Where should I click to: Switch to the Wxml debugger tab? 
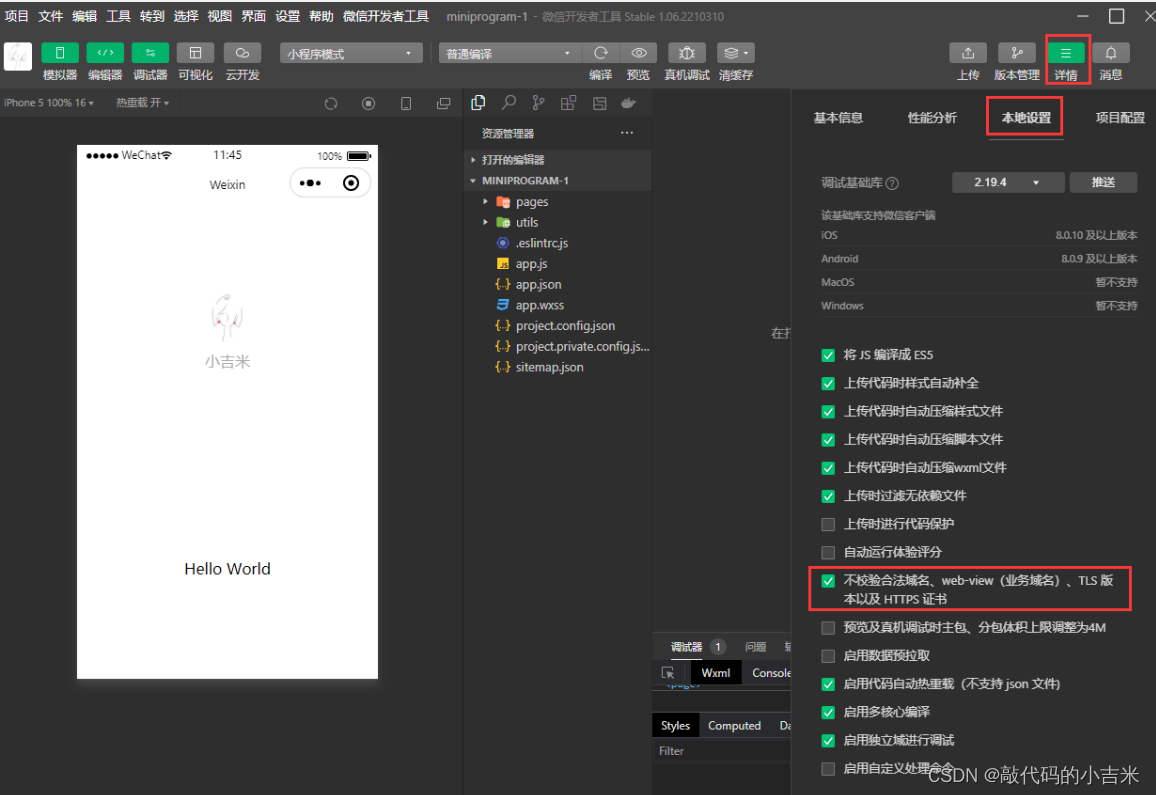click(x=715, y=673)
